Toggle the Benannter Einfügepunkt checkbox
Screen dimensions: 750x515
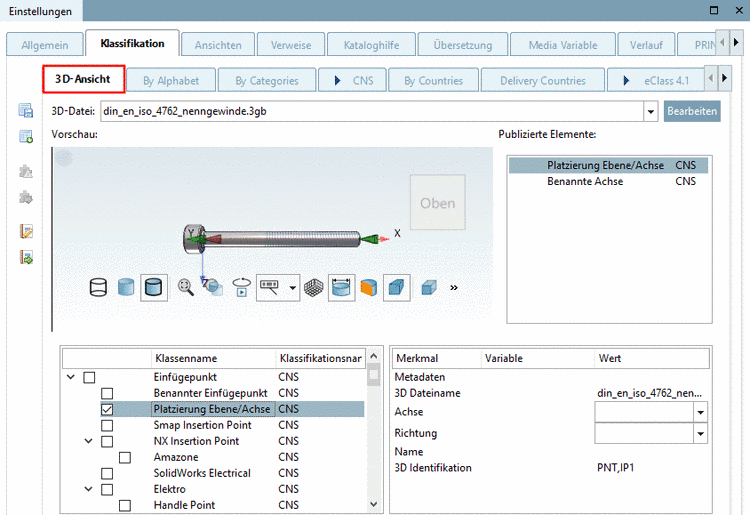pos(107,394)
